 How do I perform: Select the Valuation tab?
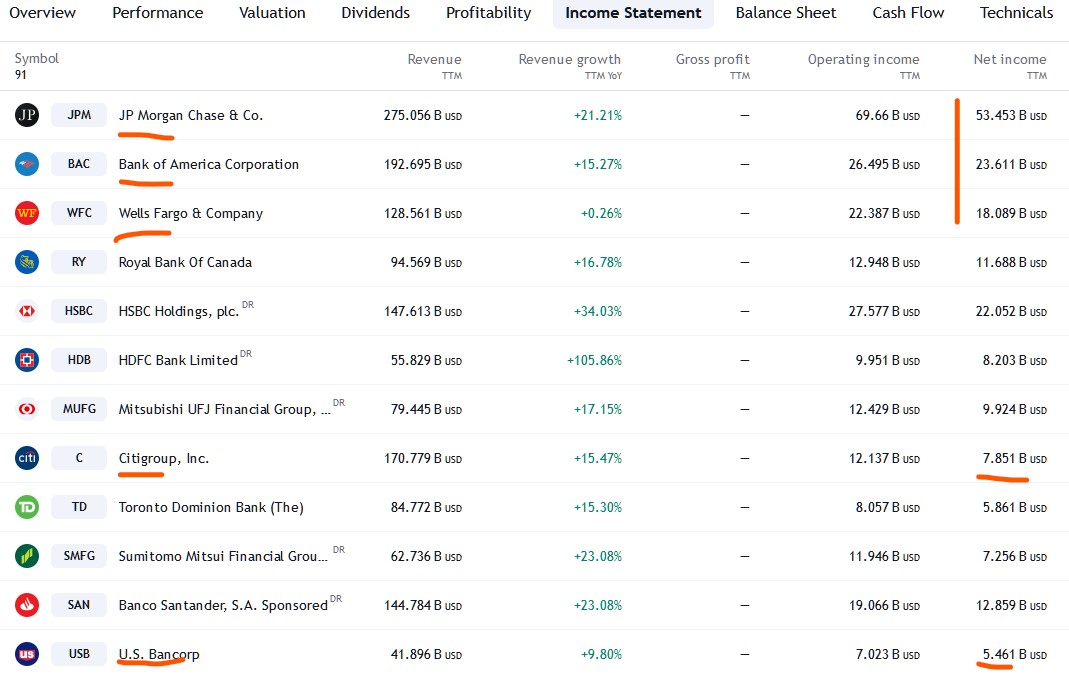272,13
